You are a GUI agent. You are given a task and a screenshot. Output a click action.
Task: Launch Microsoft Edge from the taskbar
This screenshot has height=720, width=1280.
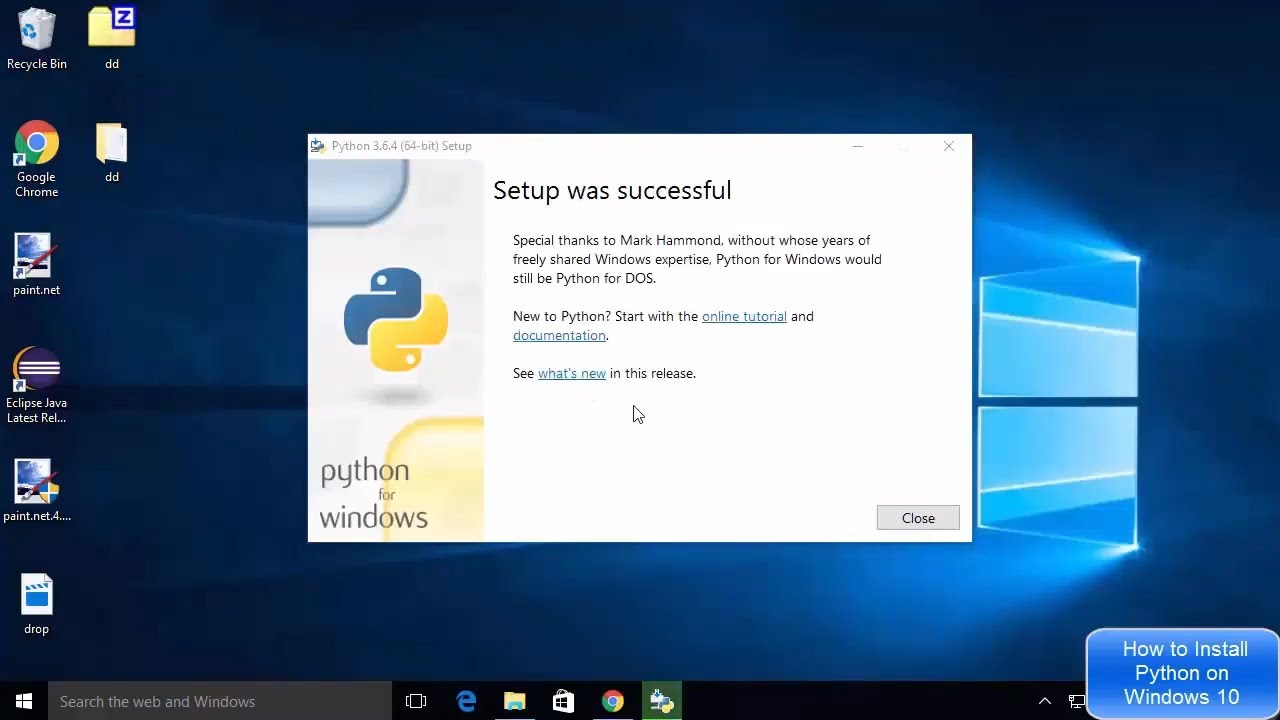click(x=466, y=701)
